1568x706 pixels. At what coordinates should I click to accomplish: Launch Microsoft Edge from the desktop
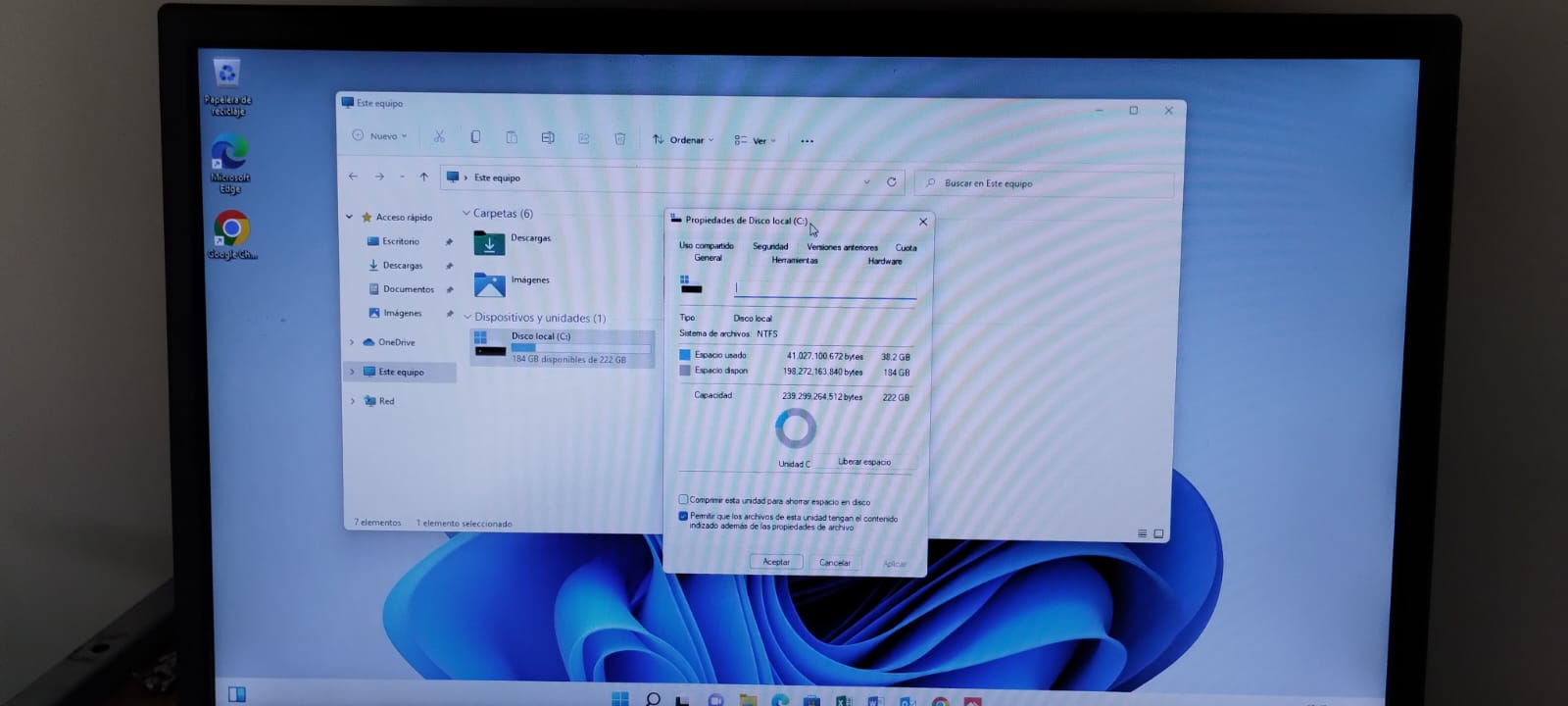229,164
